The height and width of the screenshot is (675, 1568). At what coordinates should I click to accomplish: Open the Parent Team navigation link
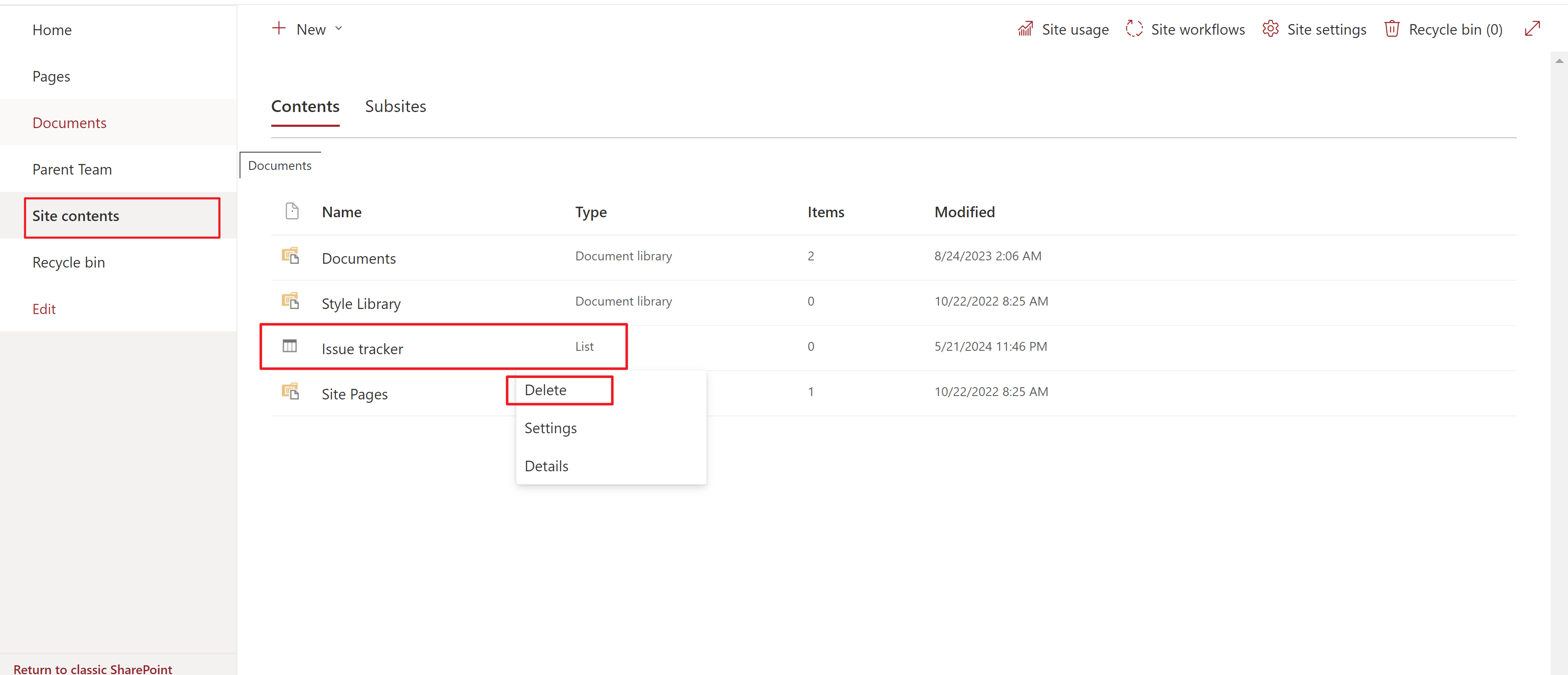tap(72, 169)
